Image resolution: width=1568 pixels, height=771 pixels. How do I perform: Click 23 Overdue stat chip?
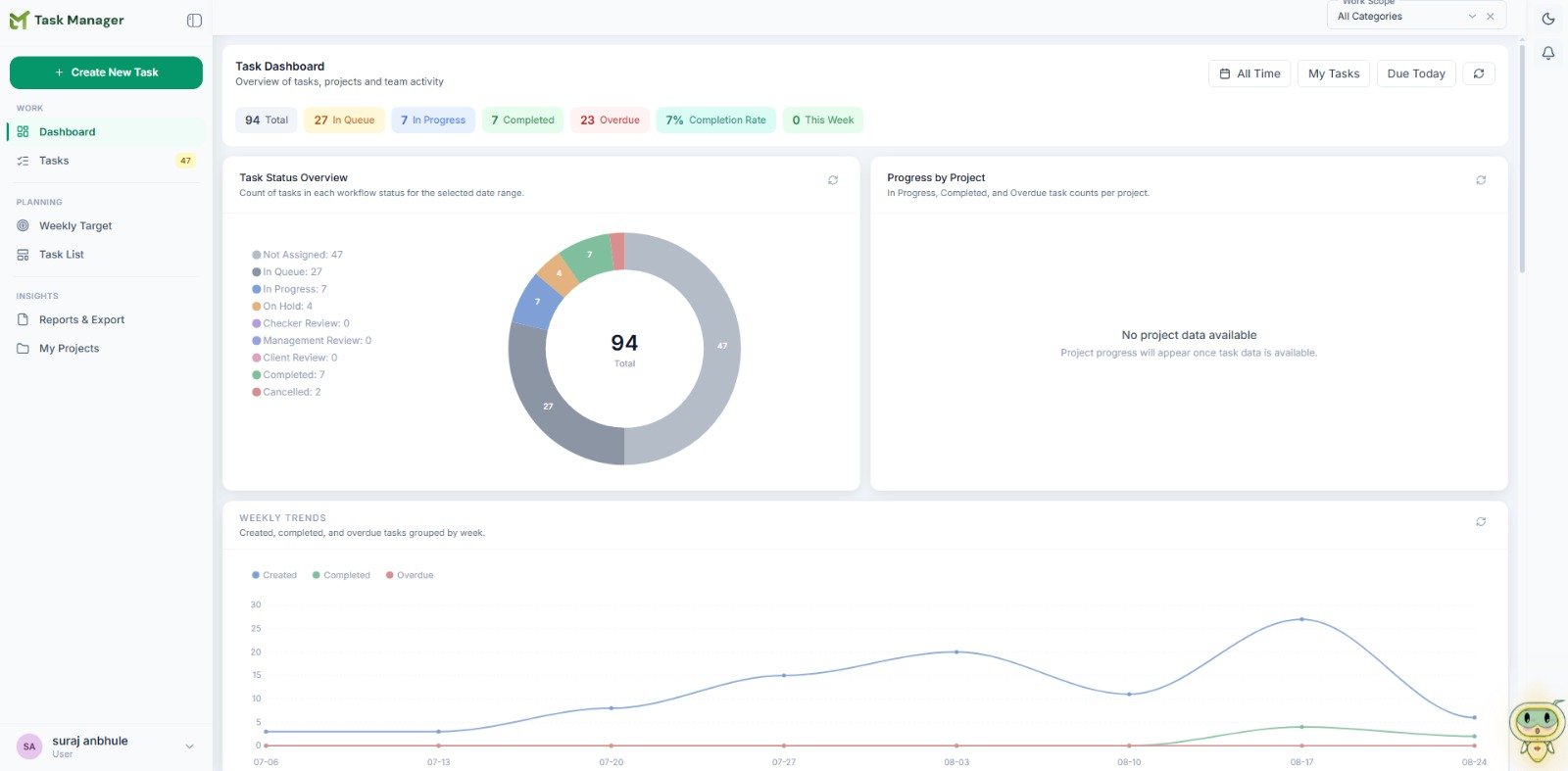610,120
